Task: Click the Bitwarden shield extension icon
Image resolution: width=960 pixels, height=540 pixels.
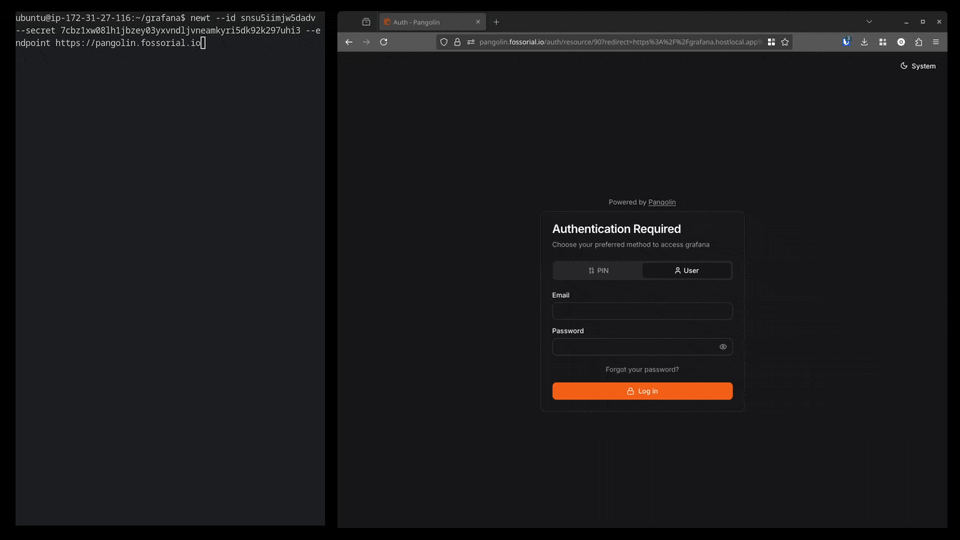Action: tap(846, 42)
